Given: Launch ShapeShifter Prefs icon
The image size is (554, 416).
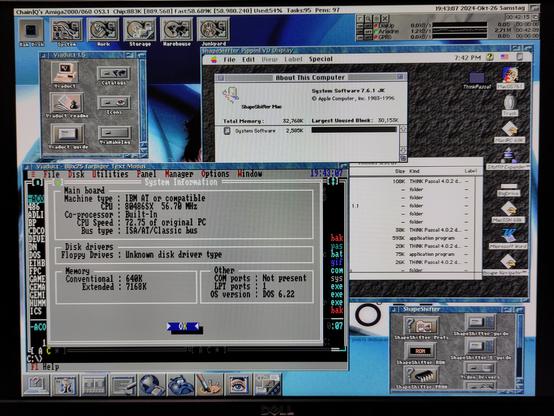Looking at the screenshot, I should [x=421, y=328].
